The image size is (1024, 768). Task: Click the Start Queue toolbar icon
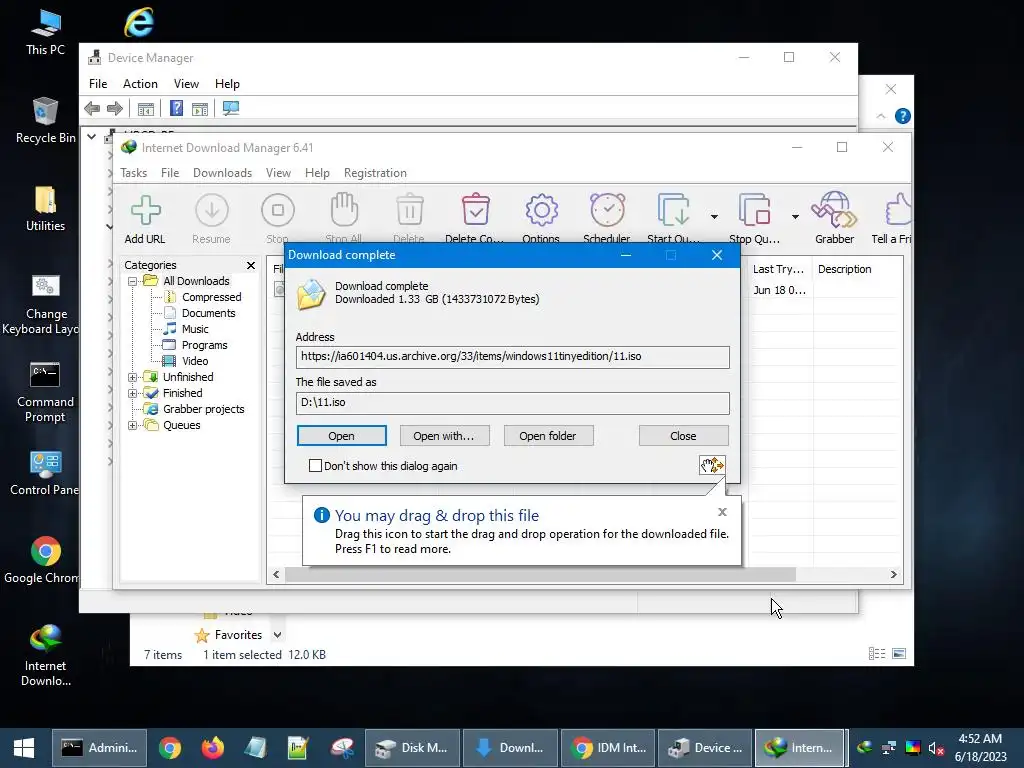pos(673,210)
